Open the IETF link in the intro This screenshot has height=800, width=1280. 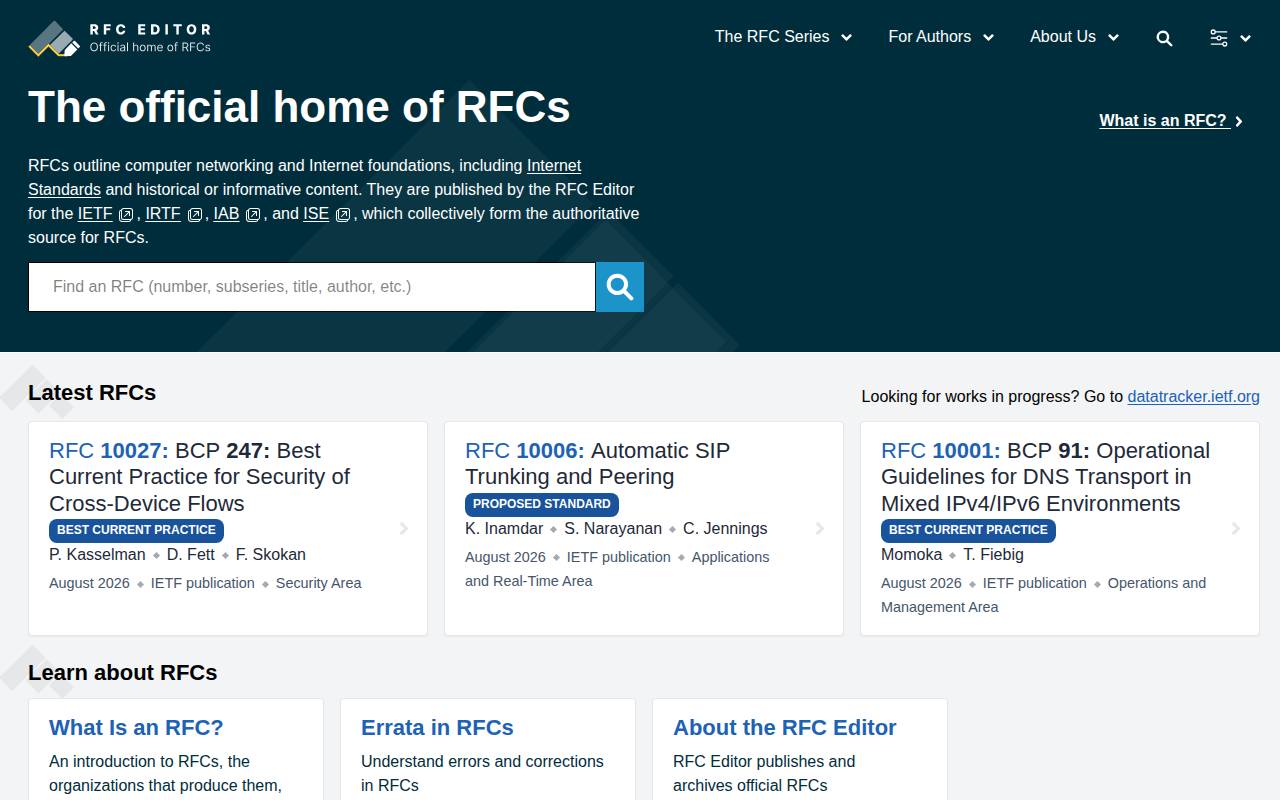coord(95,213)
